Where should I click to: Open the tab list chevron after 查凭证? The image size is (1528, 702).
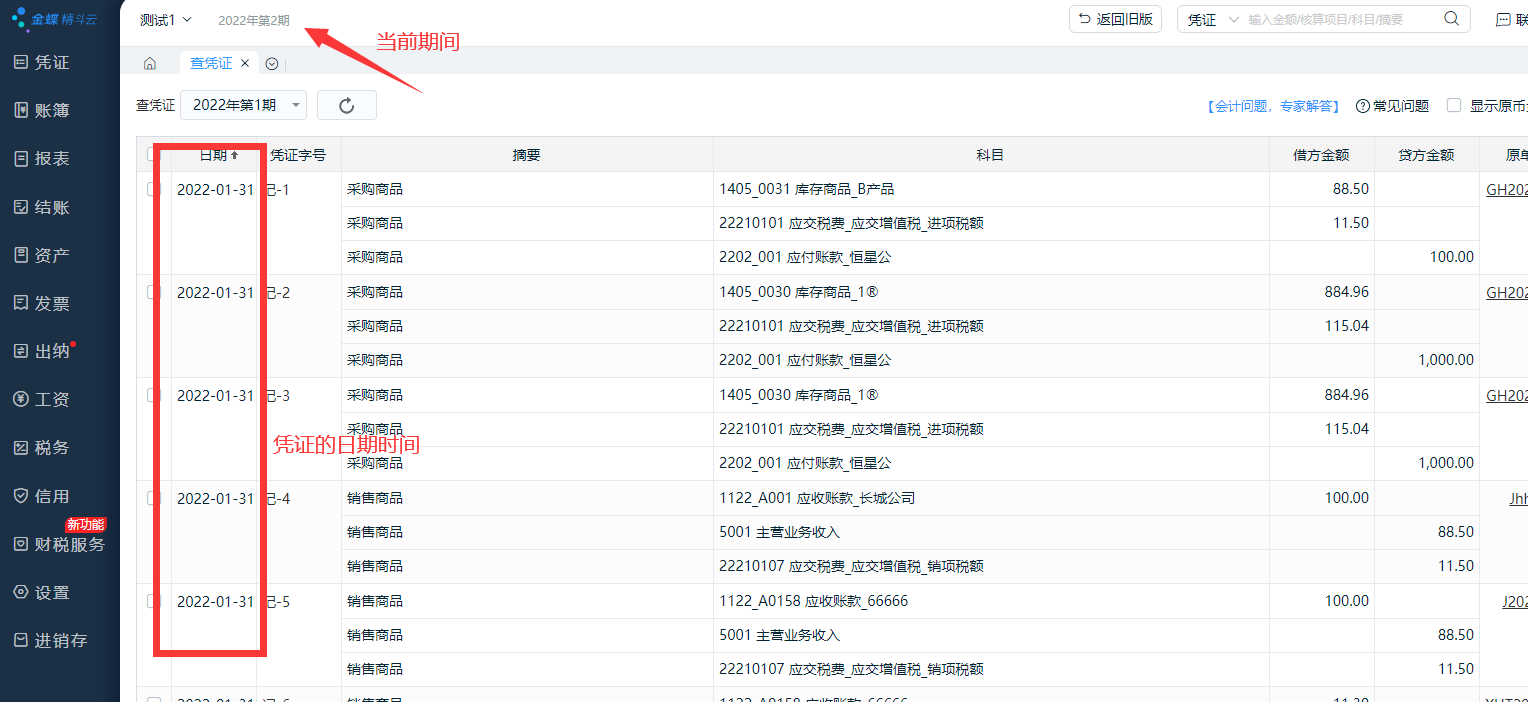coord(272,63)
